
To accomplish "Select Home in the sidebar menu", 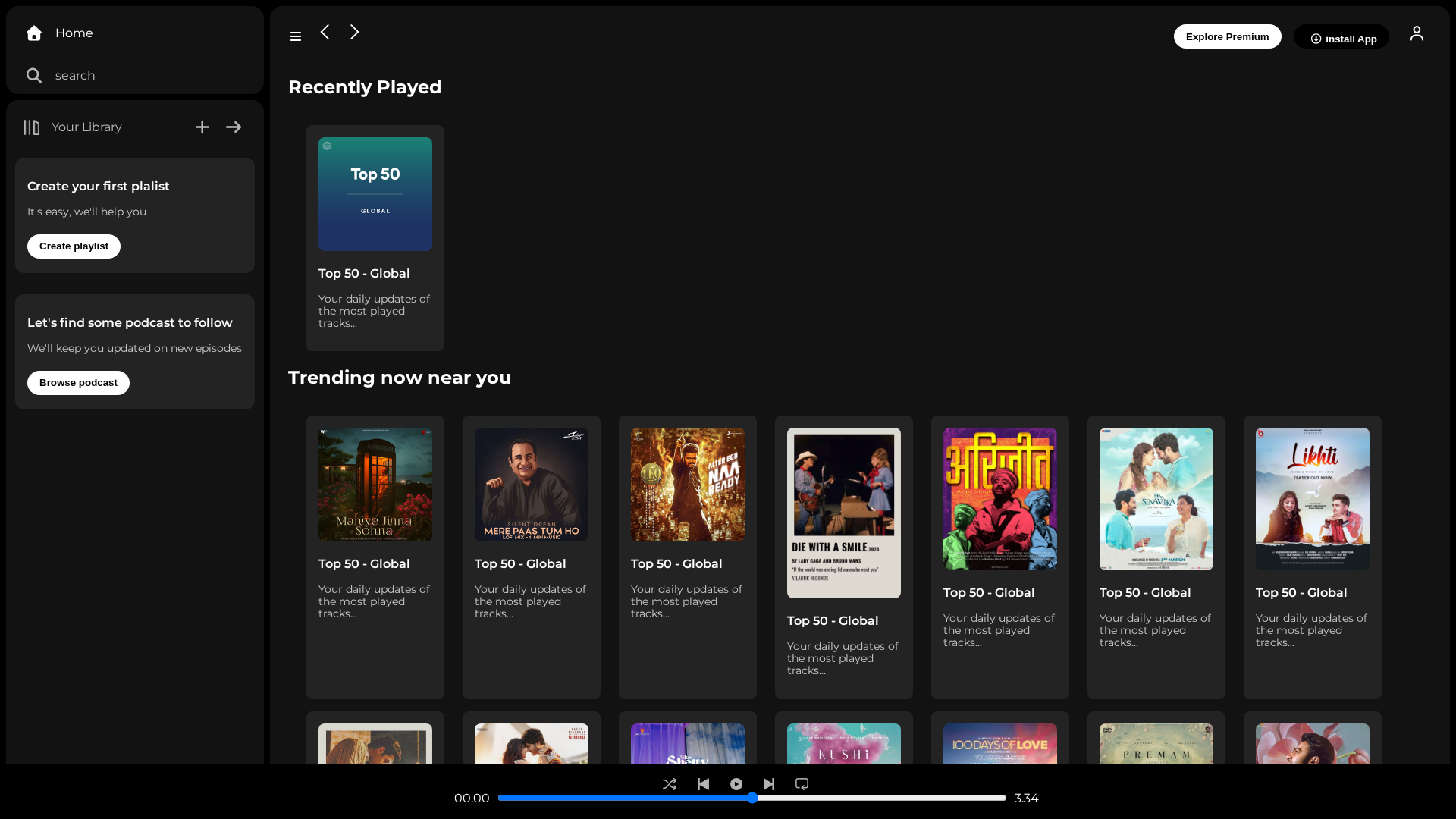I will pyautogui.click(x=74, y=33).
